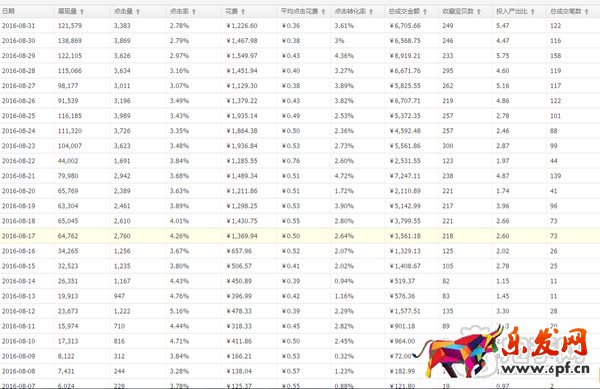Click the 5.16% click-rate cell for 2016-08-12
The width and height of the screenshot is (600, 389).
179,311
